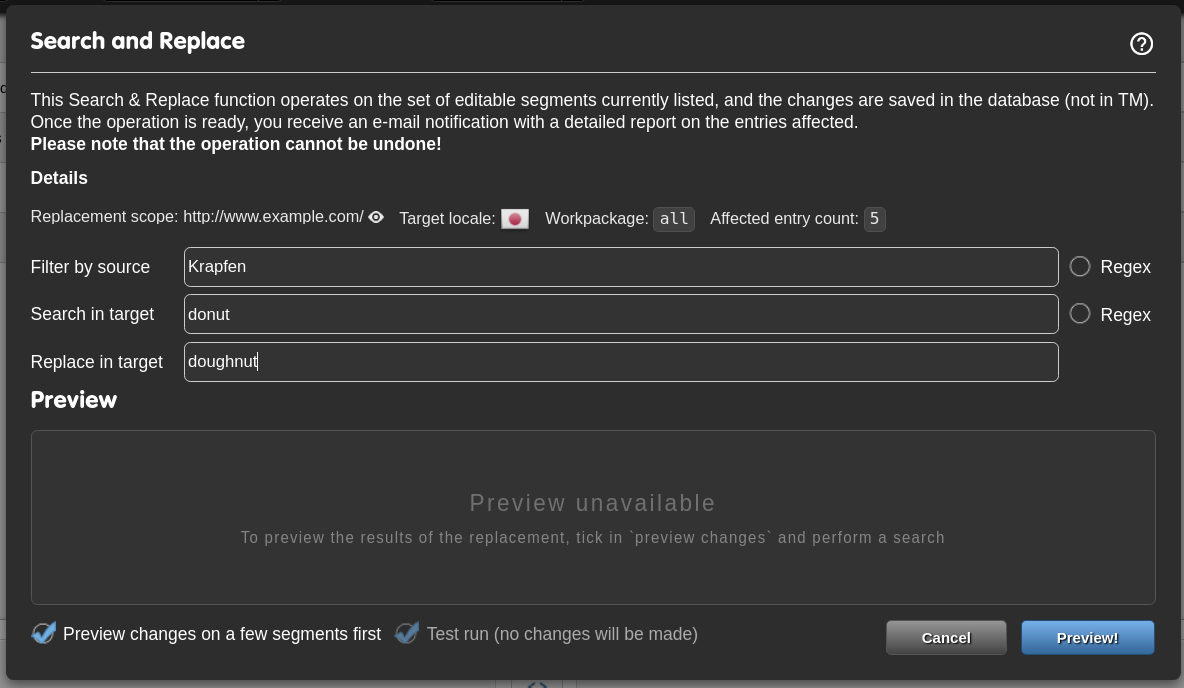Focus the Replace in target field

tap(621, 362)
